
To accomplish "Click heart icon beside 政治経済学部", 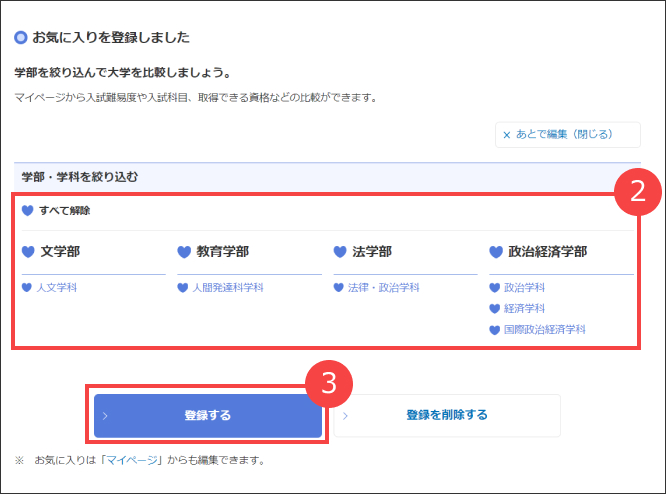I will (496, 252).
